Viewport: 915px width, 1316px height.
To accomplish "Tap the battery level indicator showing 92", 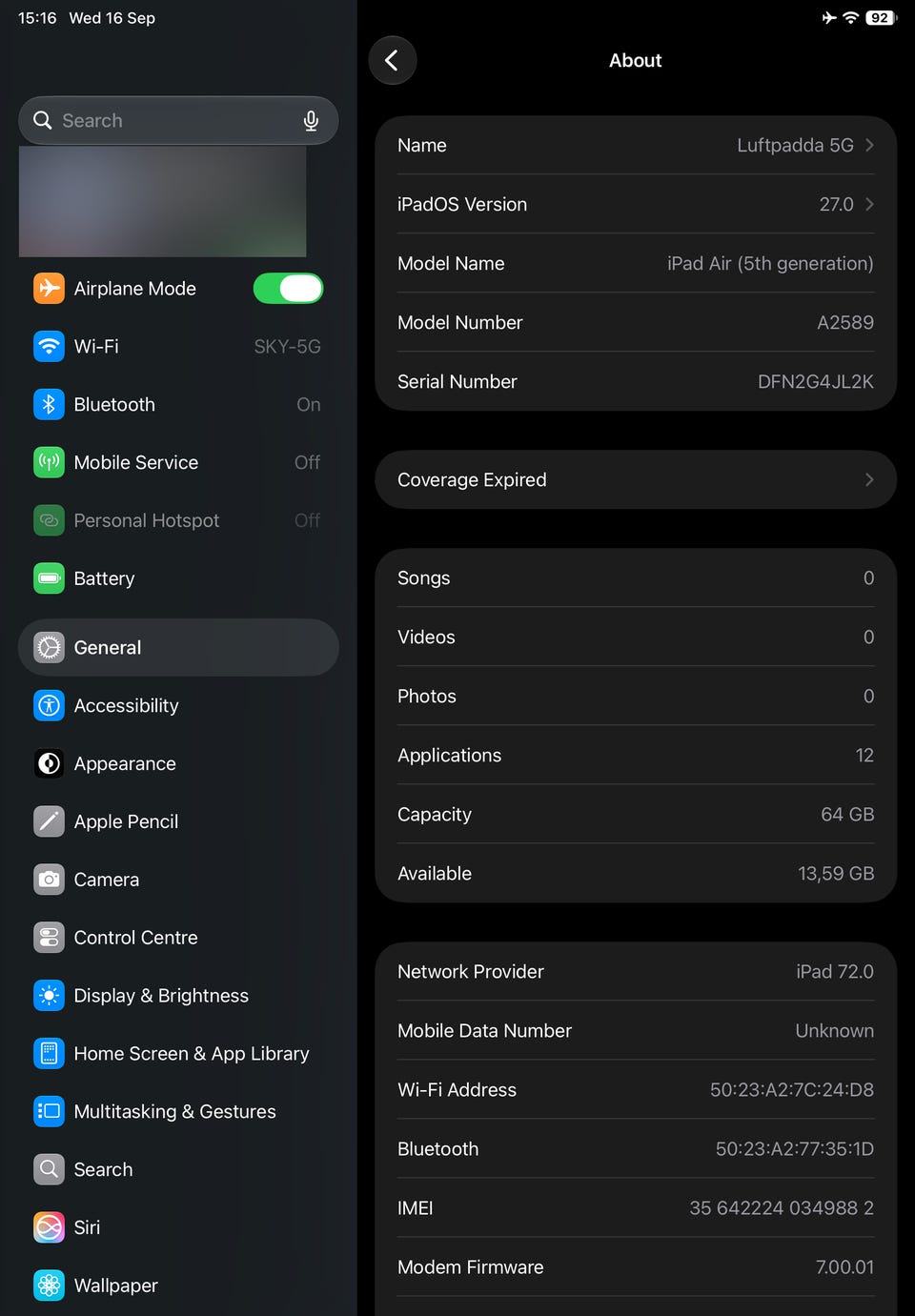I will (882, 17).
